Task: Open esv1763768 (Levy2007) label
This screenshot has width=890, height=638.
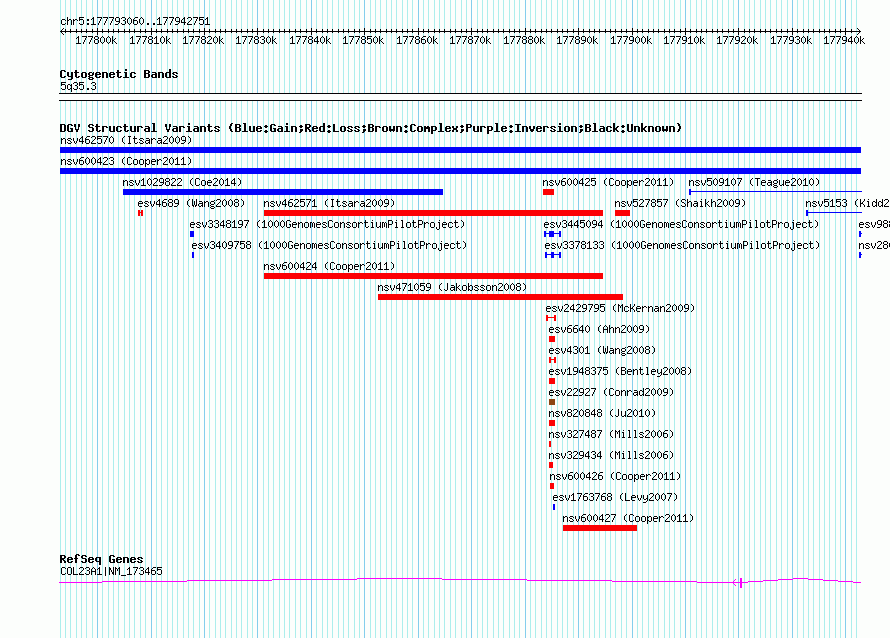Action: click(x=615, y=497)
